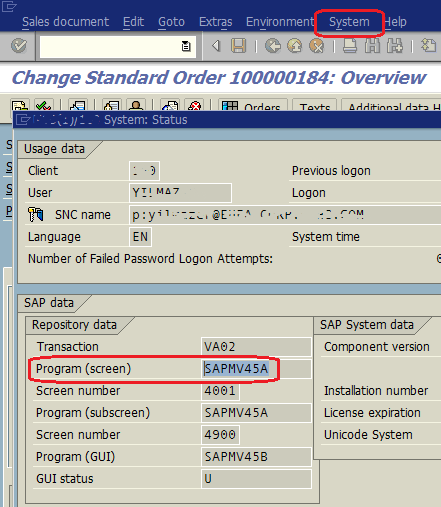Click the Logon label under Previous logon

[x=309, y=193]
